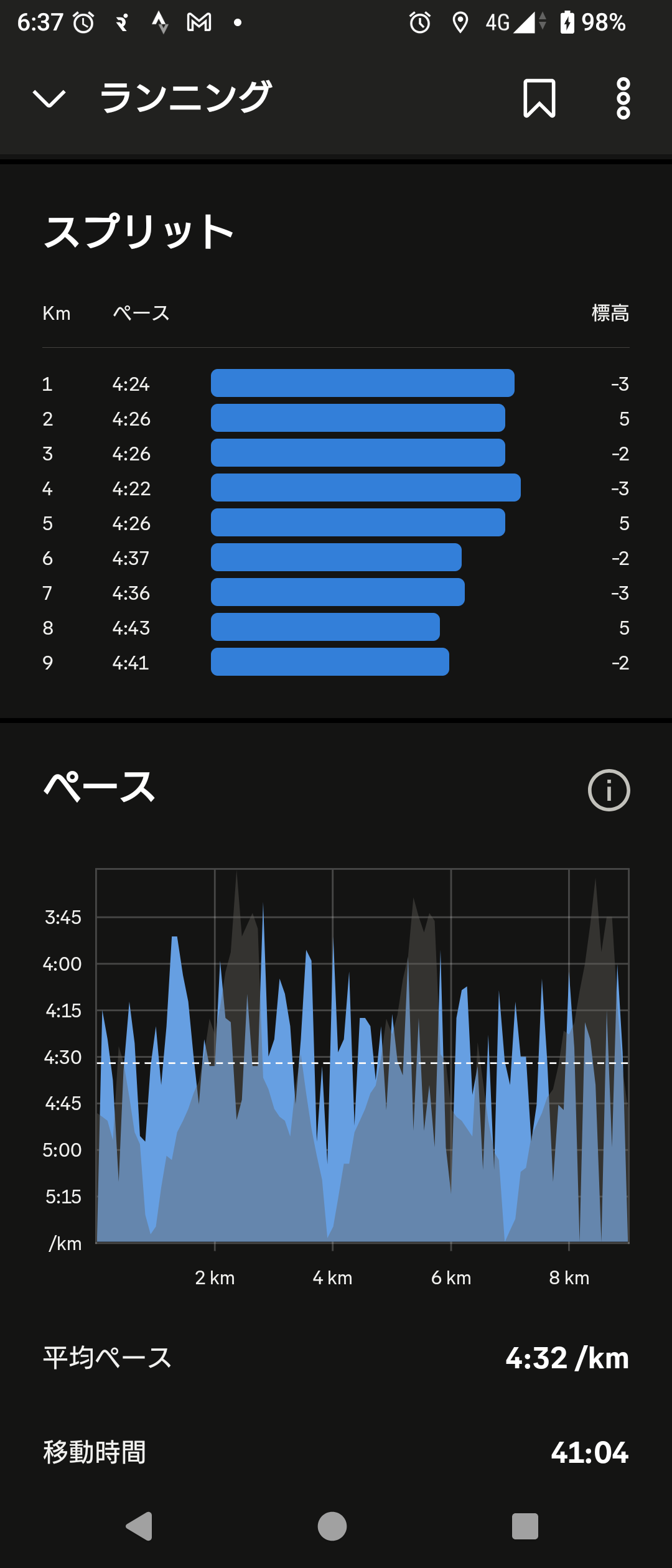Tap the Android home circle button

(x=332, y=1526)
